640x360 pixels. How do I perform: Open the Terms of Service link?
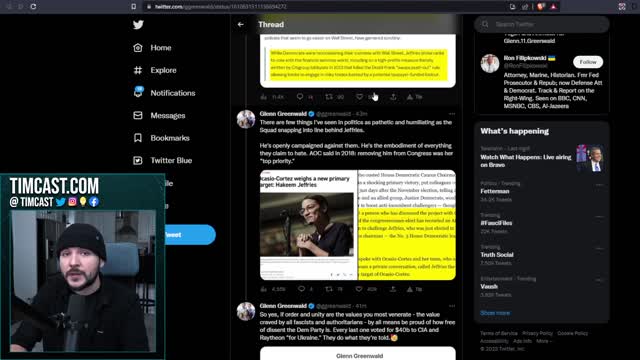point(499,333)
